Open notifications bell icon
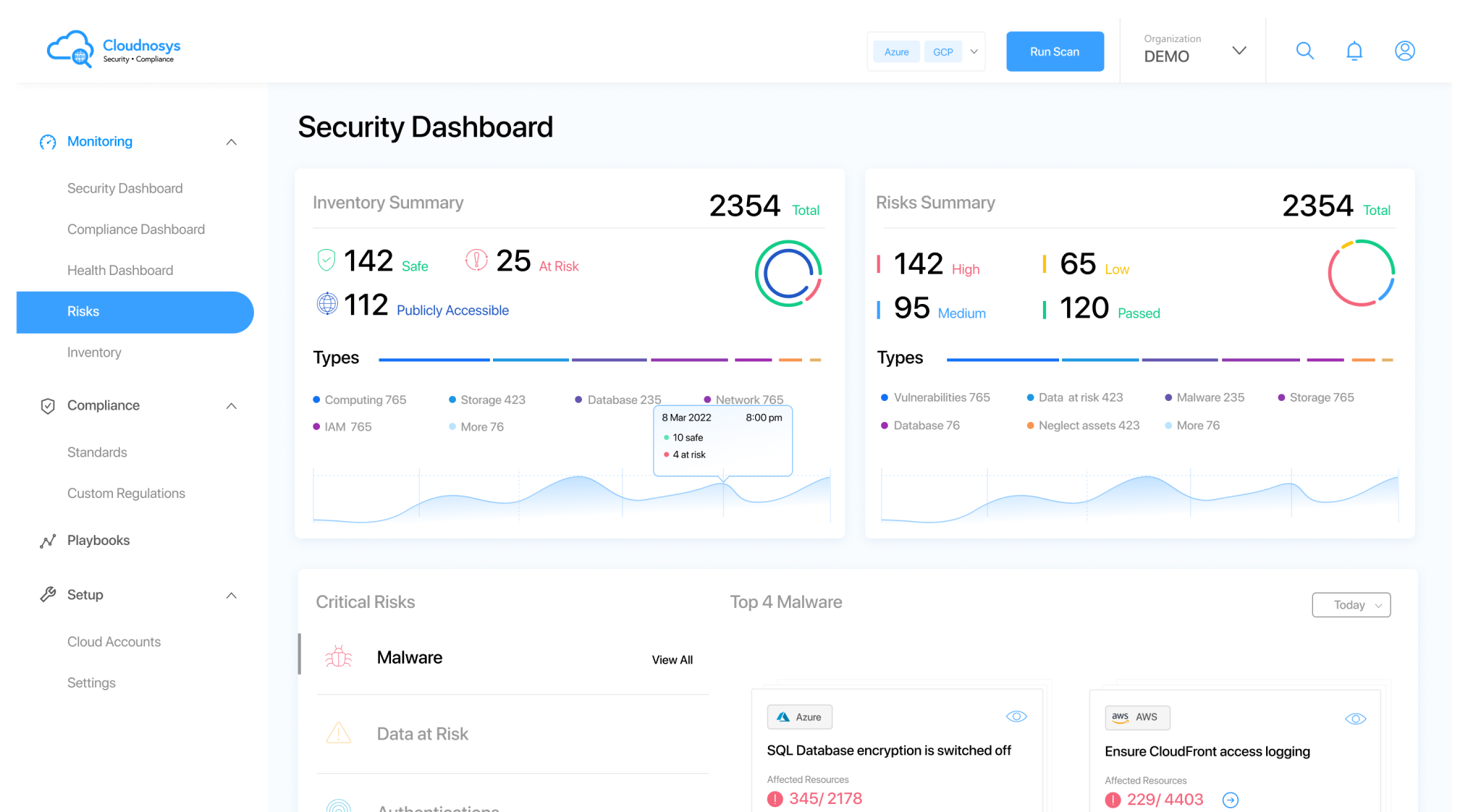This screenshot has width=1468, height=812. pos(1354,51)
